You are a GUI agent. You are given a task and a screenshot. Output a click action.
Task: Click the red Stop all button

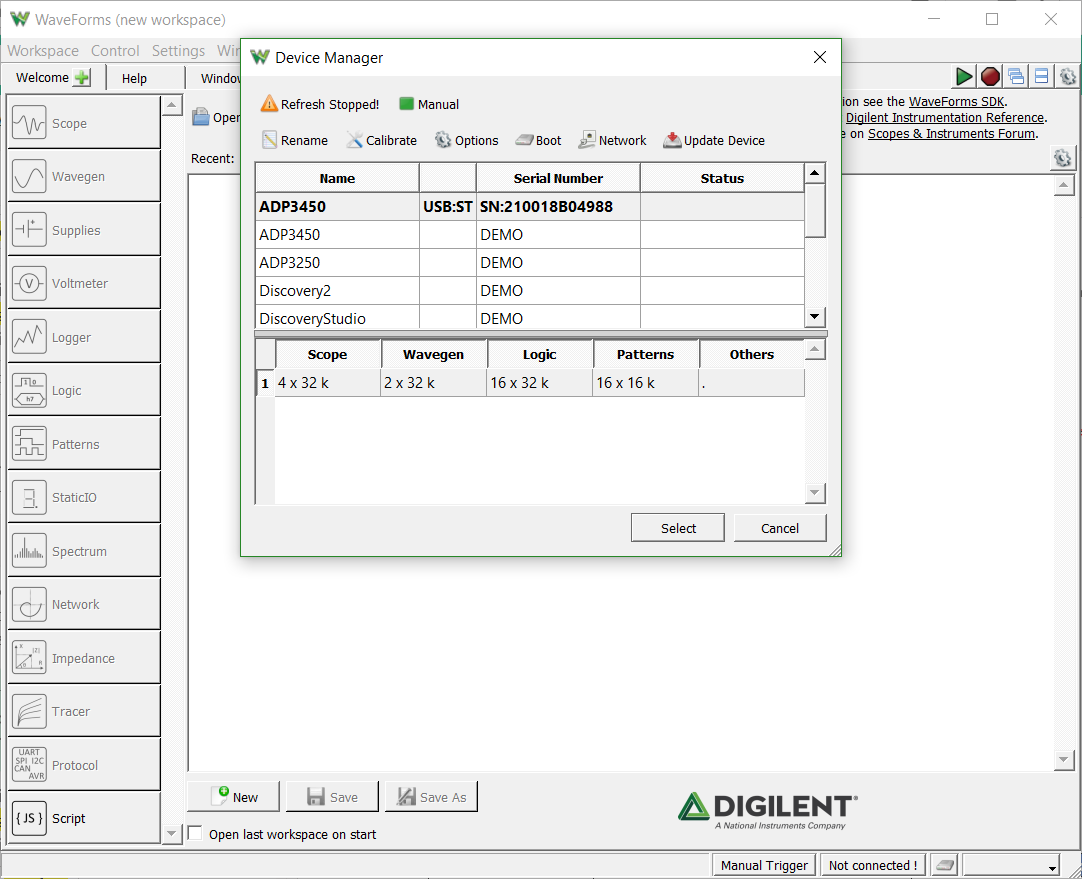(990, 77)
